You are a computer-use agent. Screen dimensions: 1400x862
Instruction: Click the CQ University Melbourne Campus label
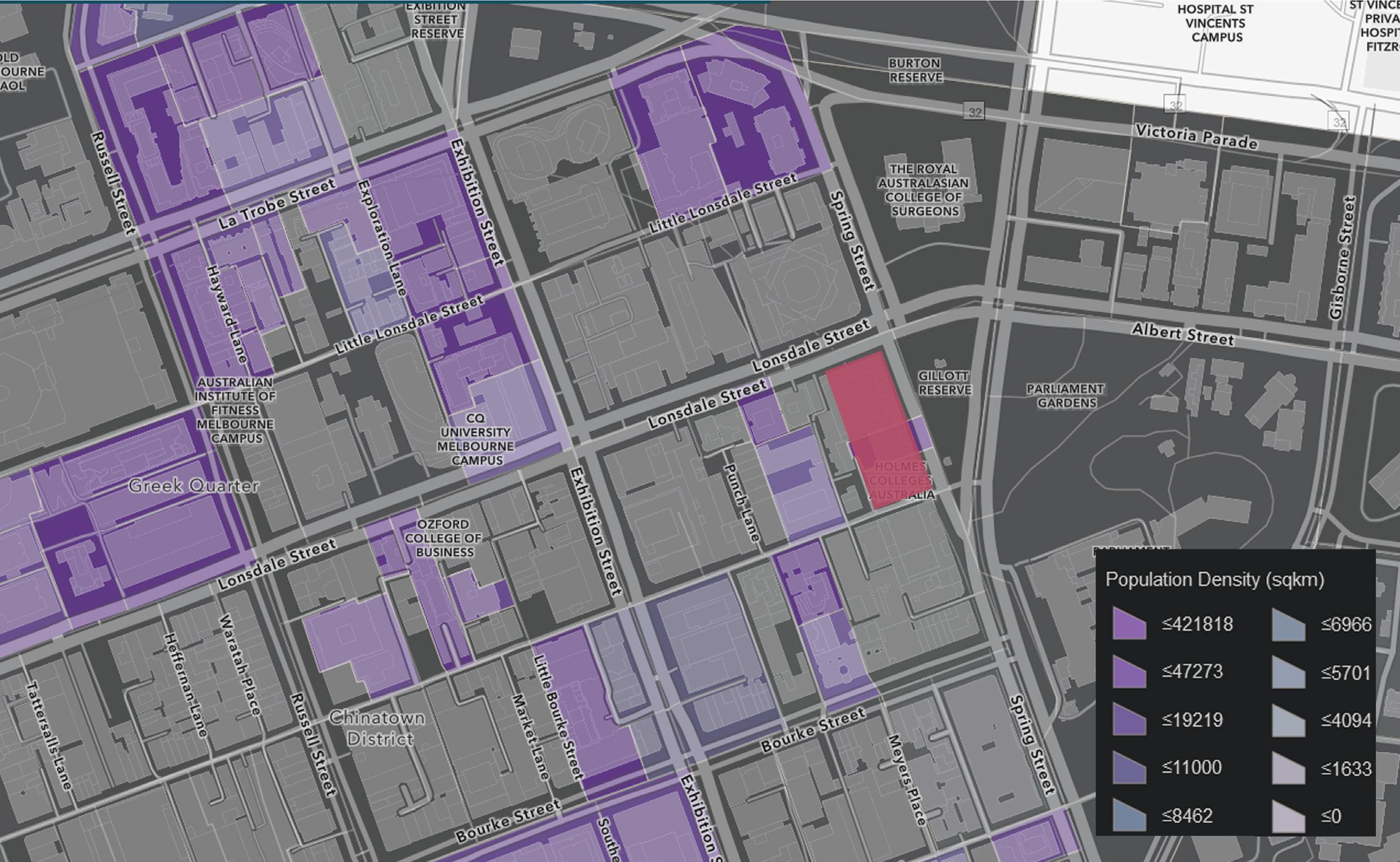[x=476, y=439]
